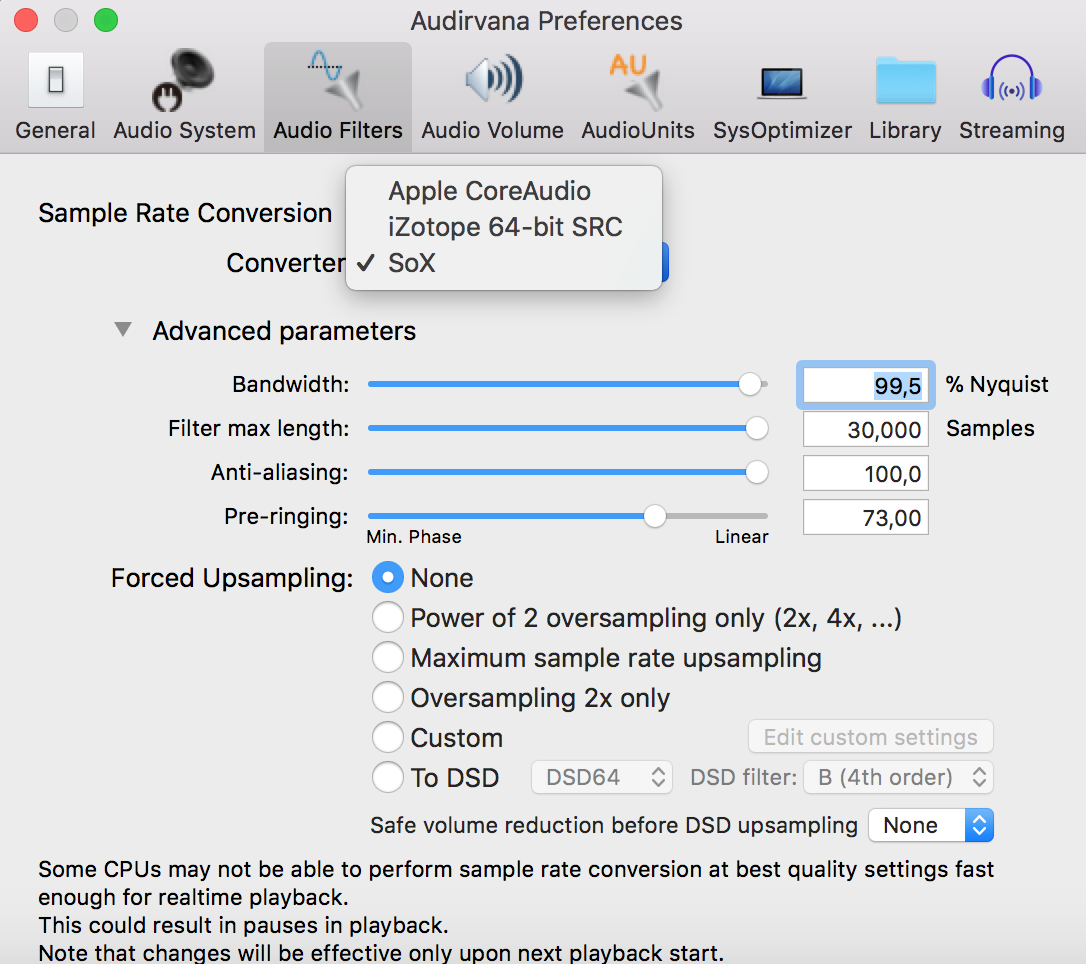Open the AudioUnits AU icon
This screenshot has height=964, width=1086.
coord(637,80)
